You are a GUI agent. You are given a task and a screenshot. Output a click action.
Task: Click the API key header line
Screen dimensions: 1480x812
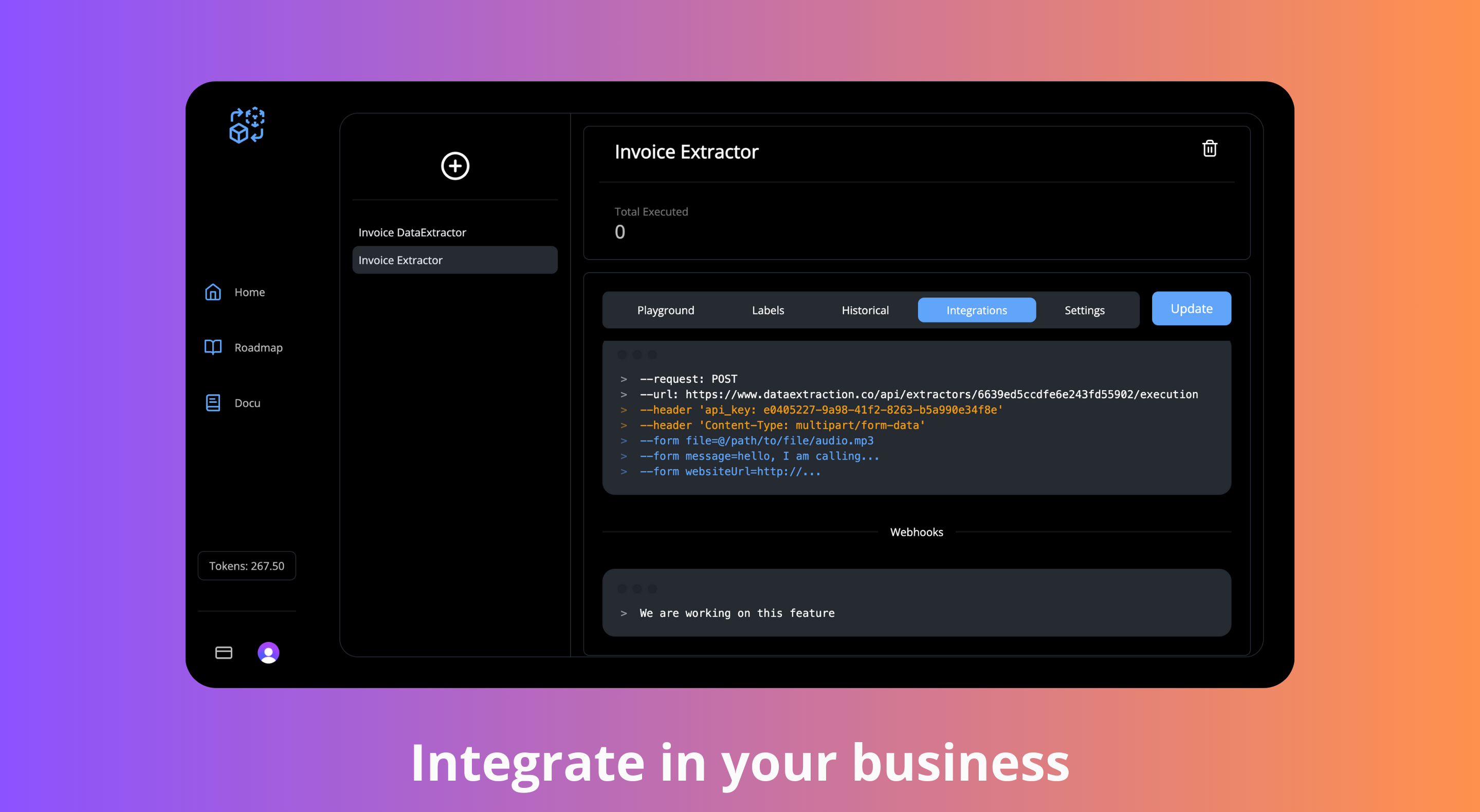tap(821, 410)
